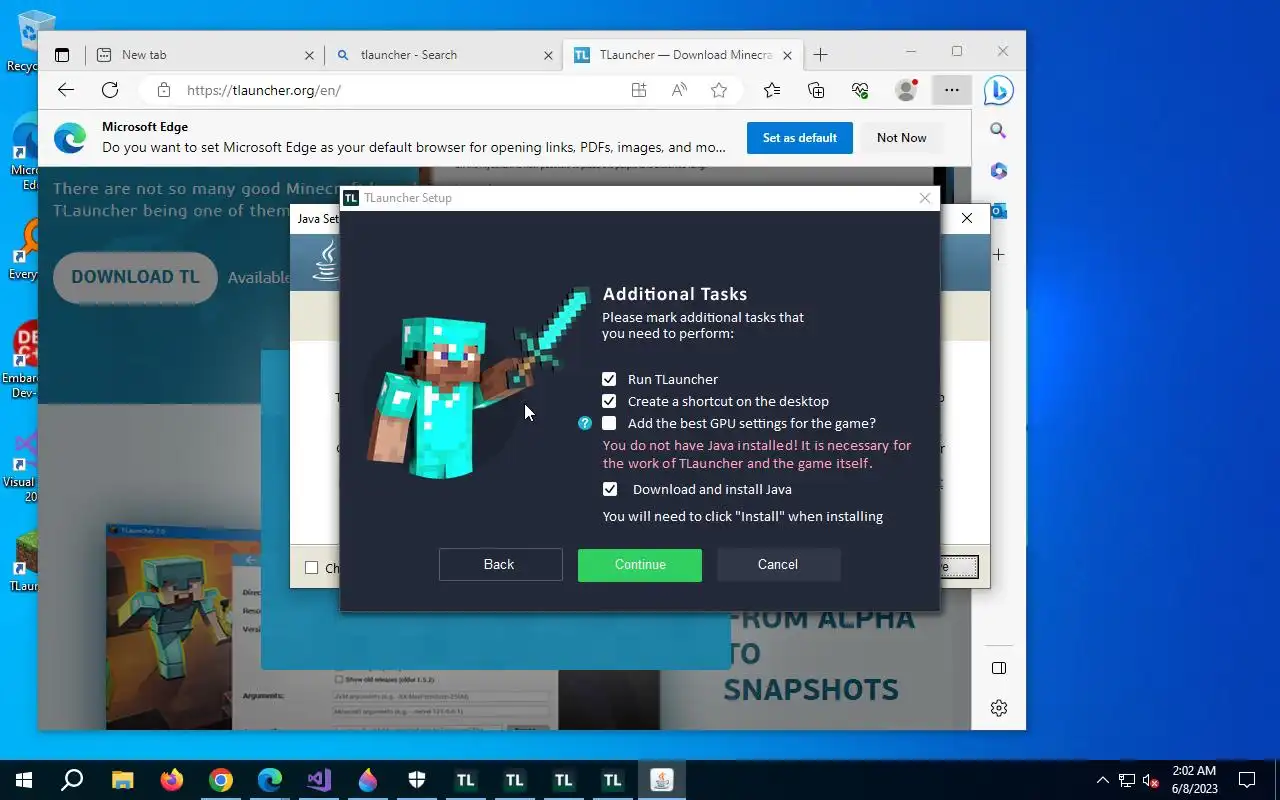Click the browser back arrow
1280x800 pixels.
(66, 90)
